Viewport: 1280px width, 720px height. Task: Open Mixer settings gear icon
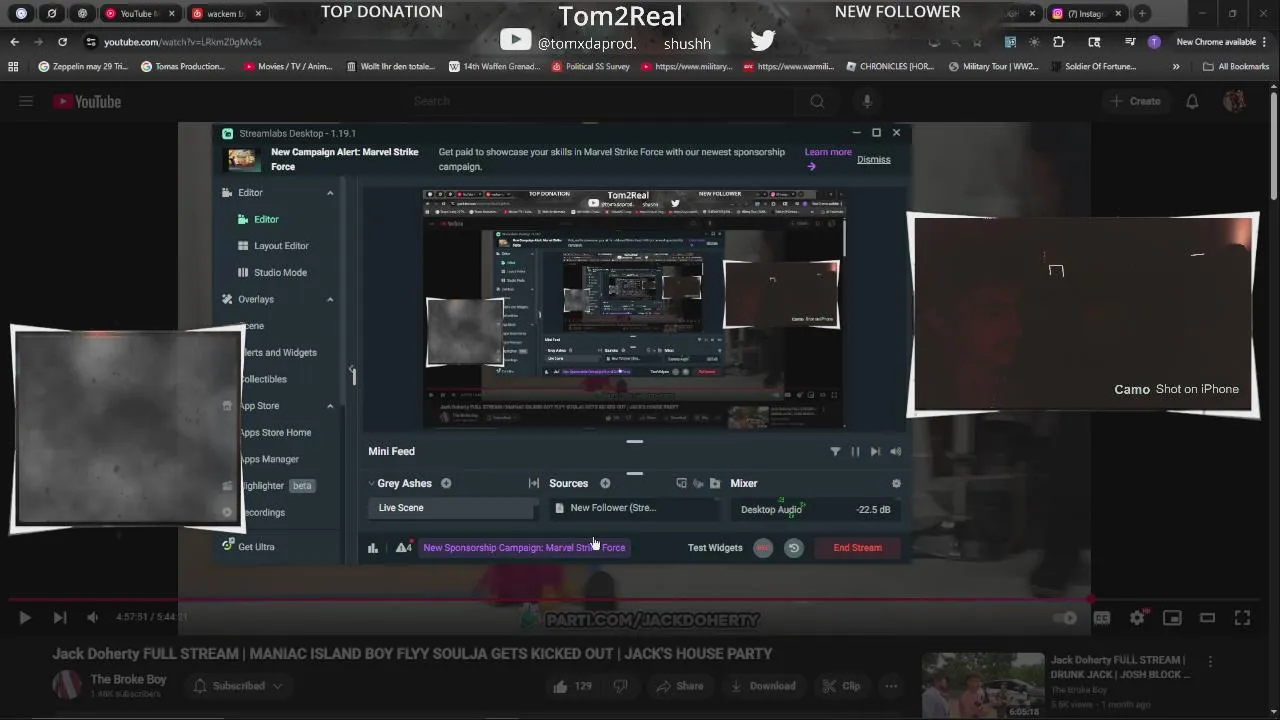pyautogui.click(x=896, y=483)
